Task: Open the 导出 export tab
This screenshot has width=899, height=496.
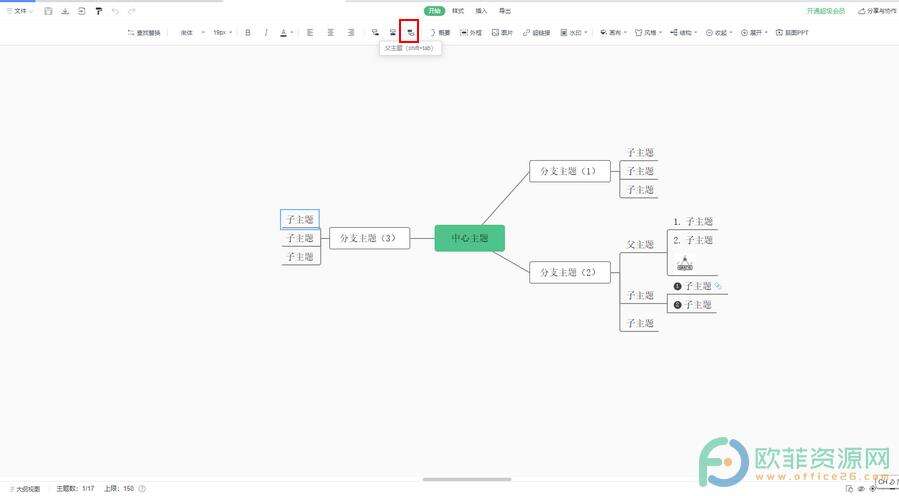Action: tap(505, 11)
